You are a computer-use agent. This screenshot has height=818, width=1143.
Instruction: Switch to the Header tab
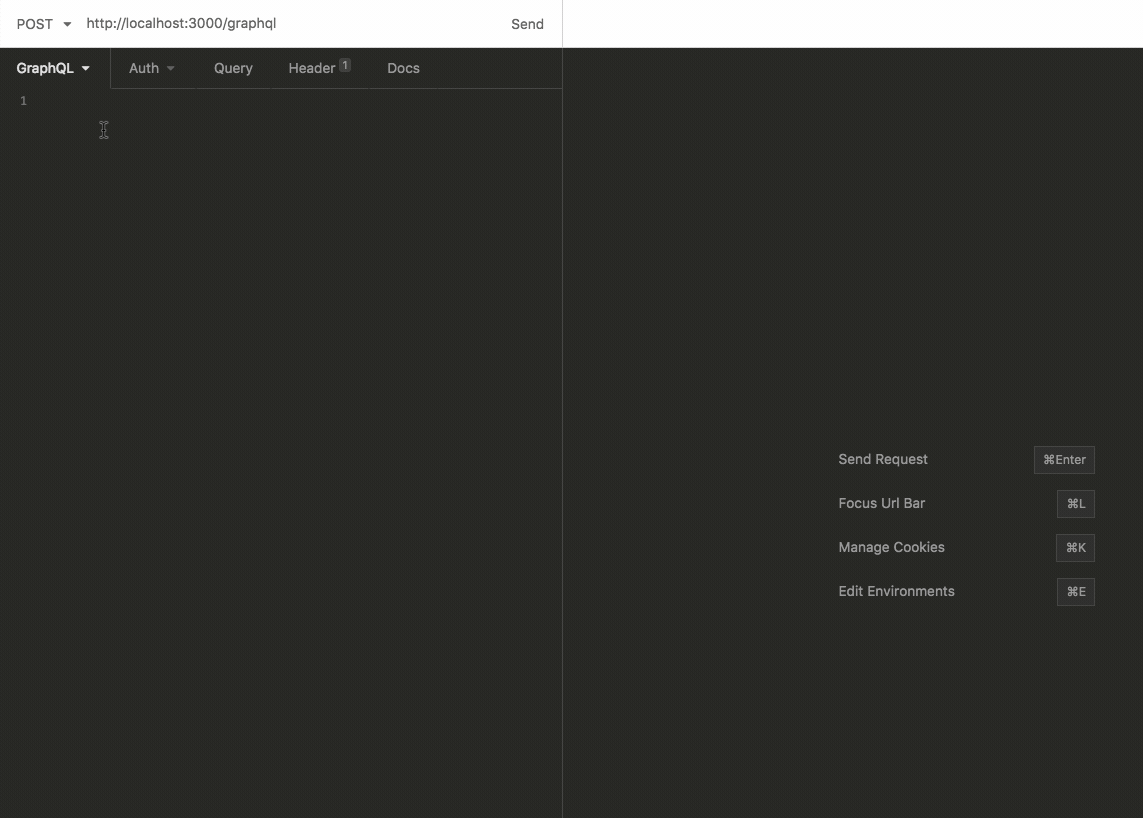click(319, 68)
